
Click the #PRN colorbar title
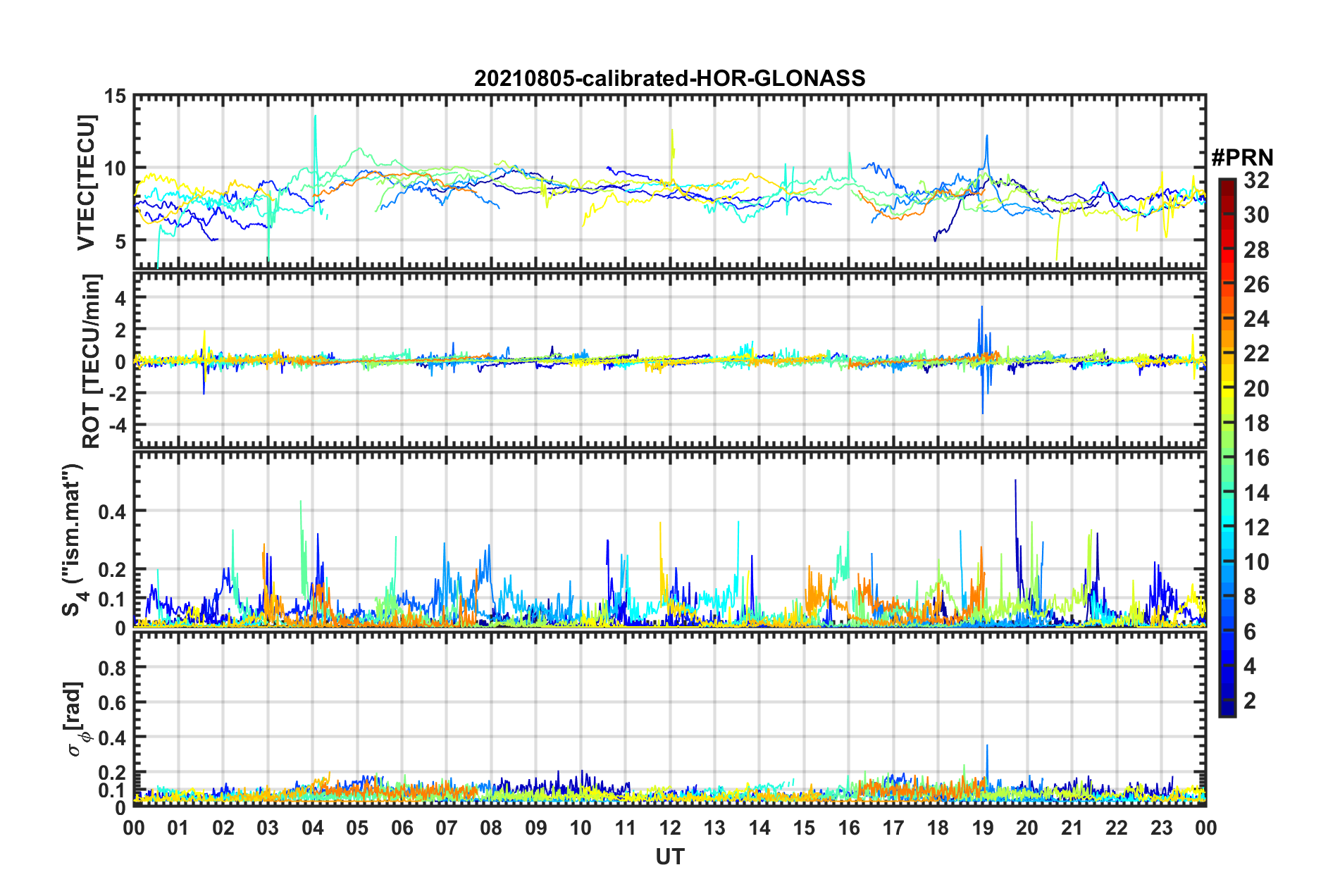pos(1242,158)
